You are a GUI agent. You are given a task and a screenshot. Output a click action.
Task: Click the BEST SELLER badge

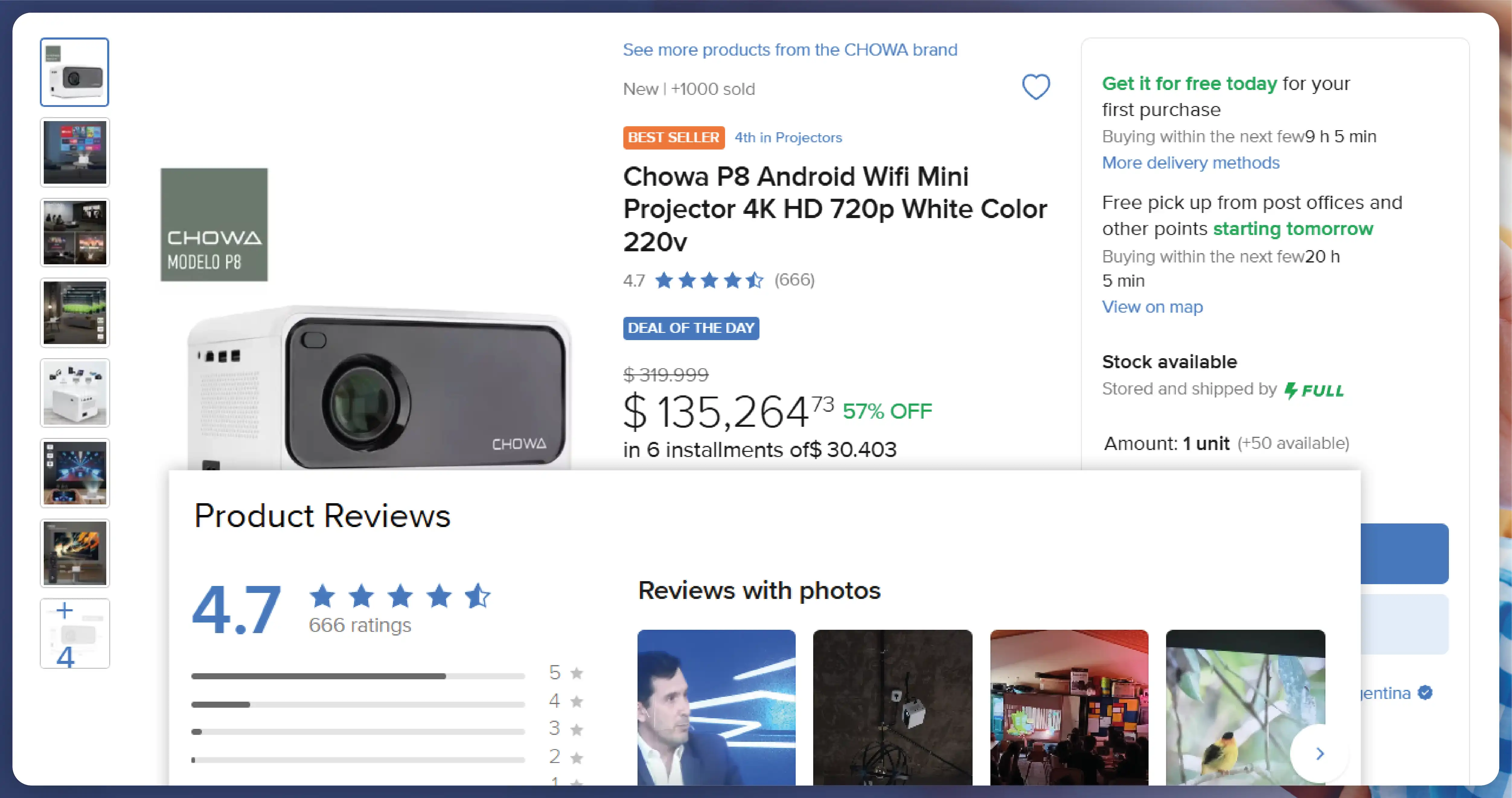pos(674,137)
